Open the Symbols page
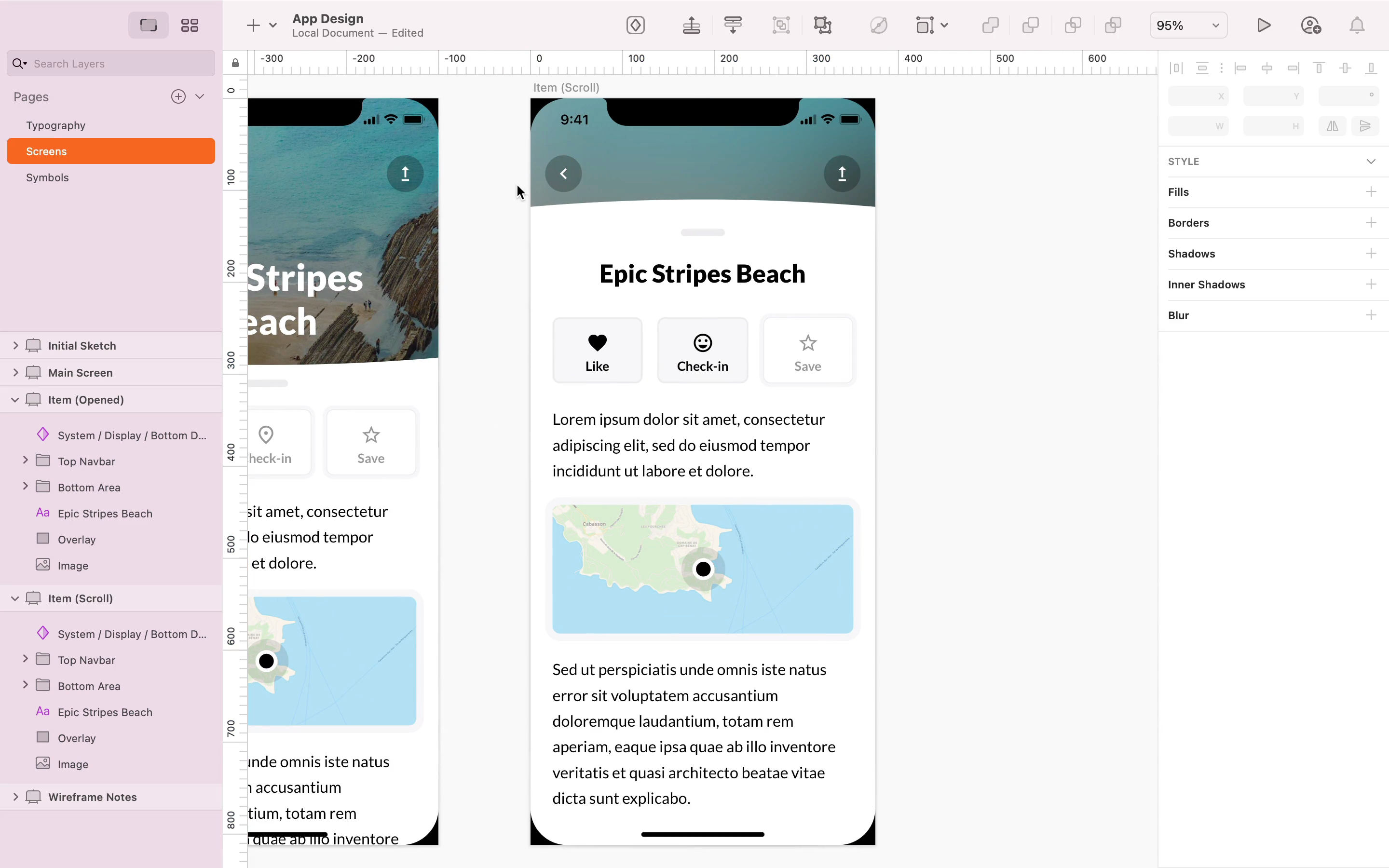The height and width of the screenshot is (868, 1389). (x=47, y=177)
